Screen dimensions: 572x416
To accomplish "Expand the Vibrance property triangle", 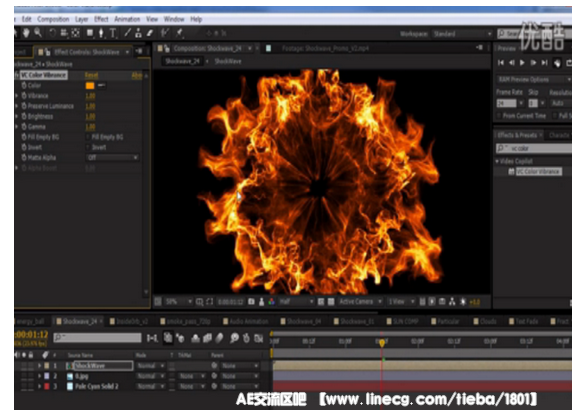I will coord(16,96).
